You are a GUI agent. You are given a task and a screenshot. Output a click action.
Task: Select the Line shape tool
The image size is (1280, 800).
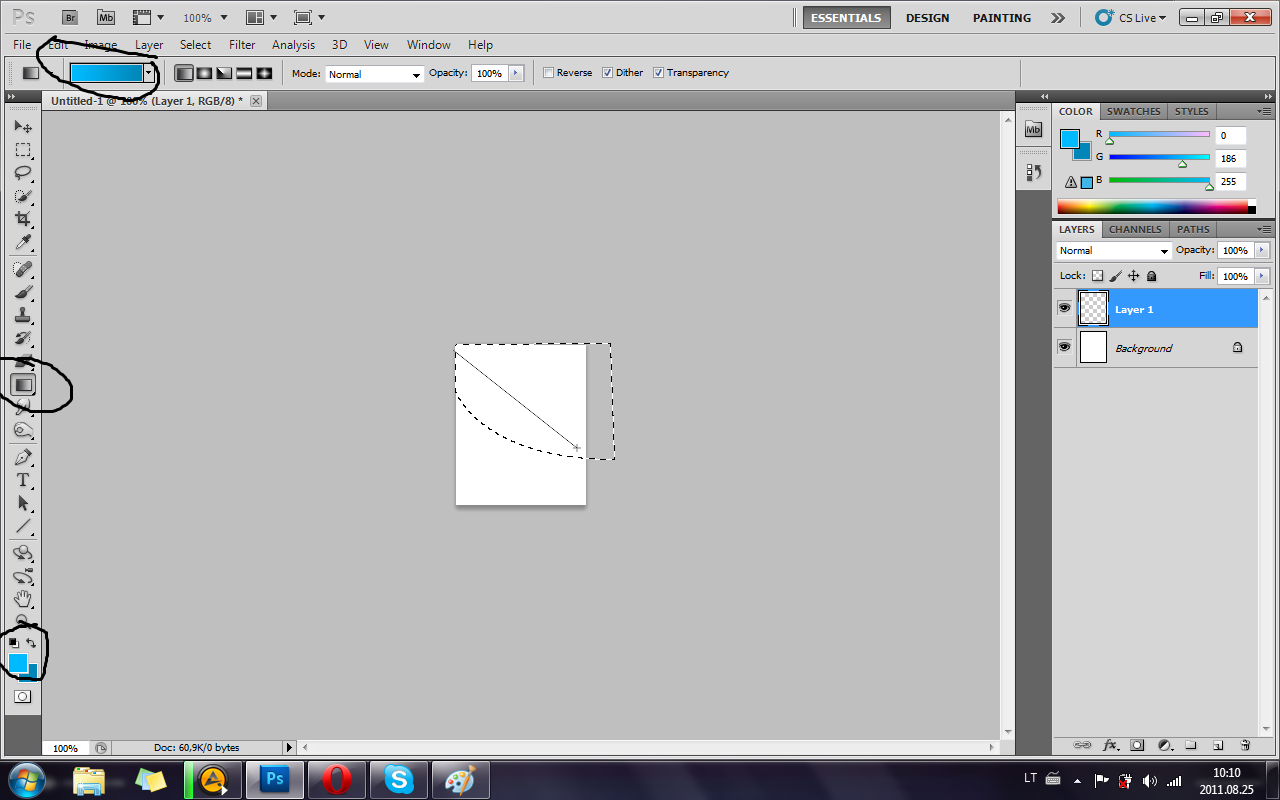click(23, 526)
